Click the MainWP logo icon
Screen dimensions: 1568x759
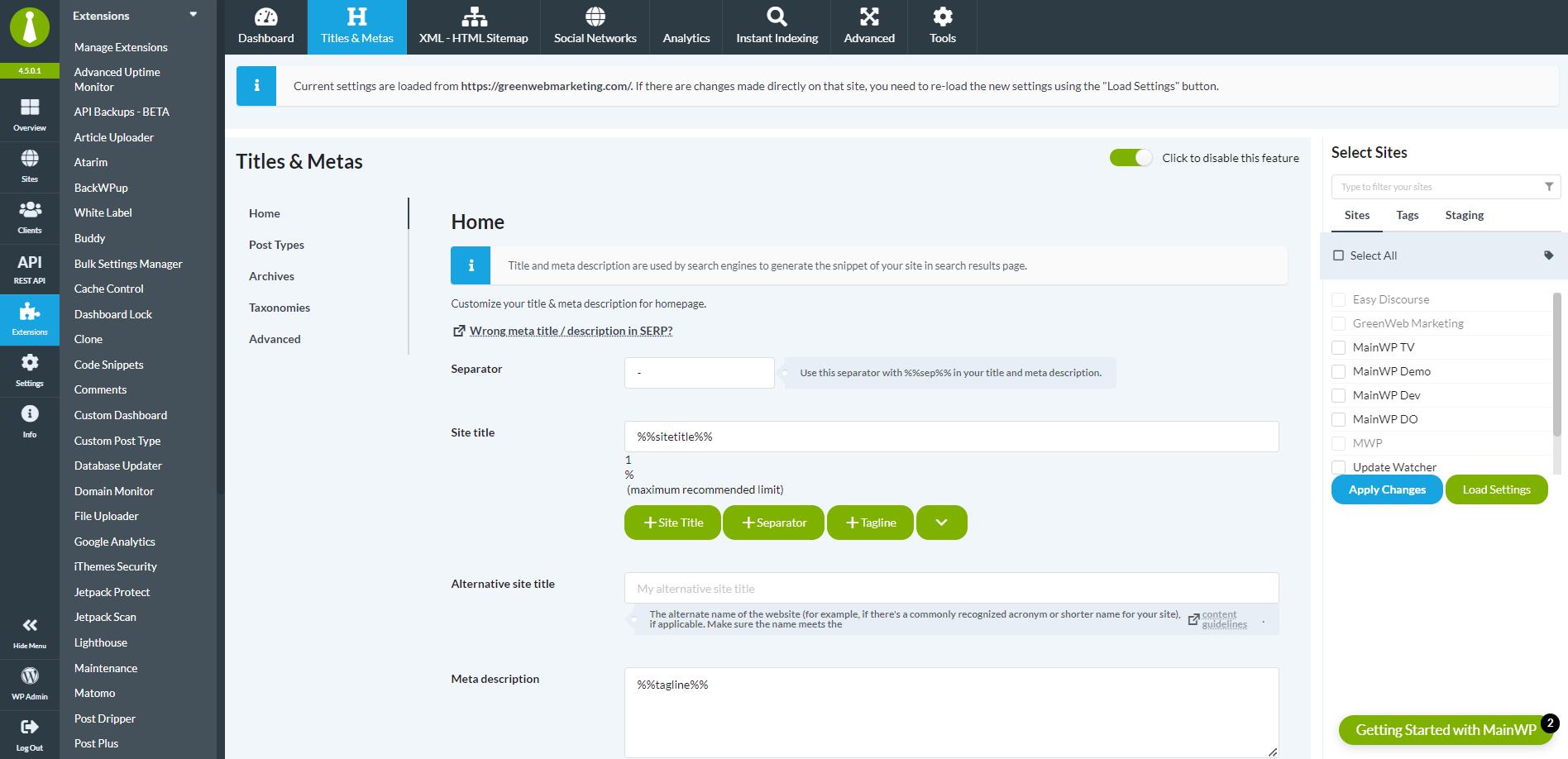pyautogui.click(x=30, y=26)
